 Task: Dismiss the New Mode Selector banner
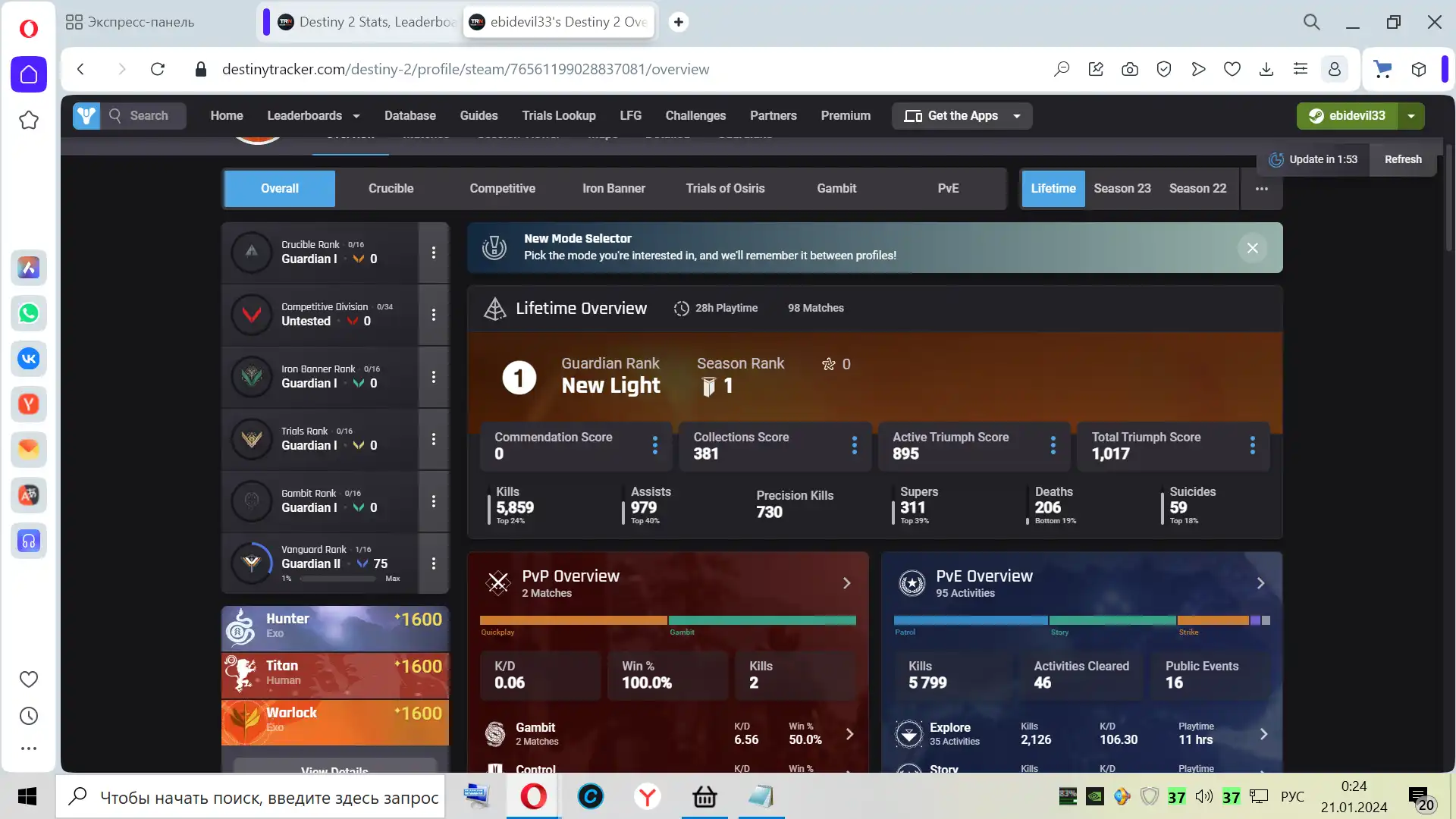[1253, 248]
